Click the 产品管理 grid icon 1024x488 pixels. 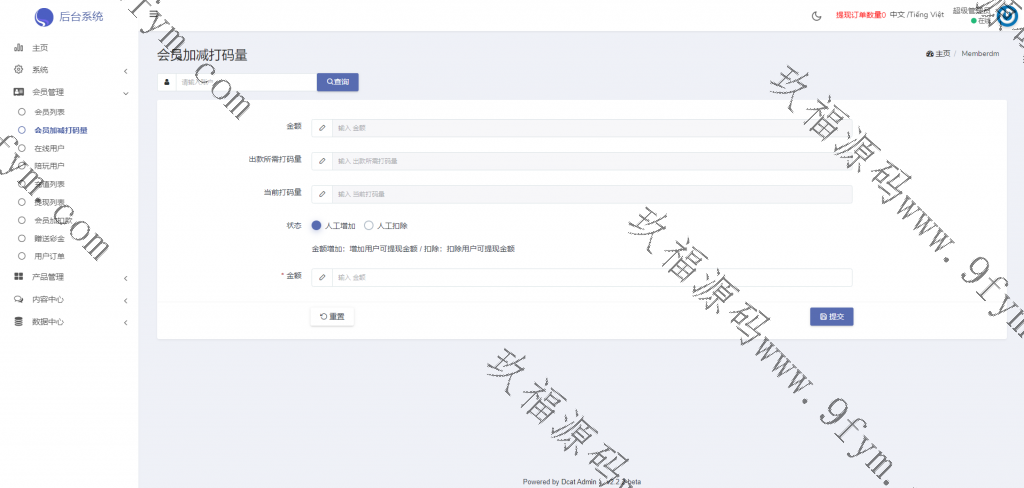[x=18, y=277]
